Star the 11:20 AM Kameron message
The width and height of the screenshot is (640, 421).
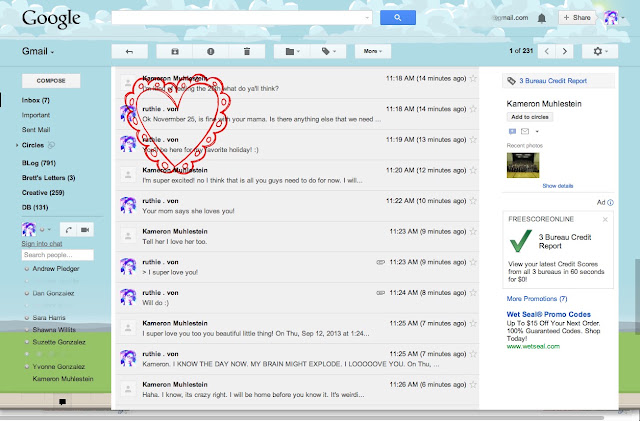(473, 170)
